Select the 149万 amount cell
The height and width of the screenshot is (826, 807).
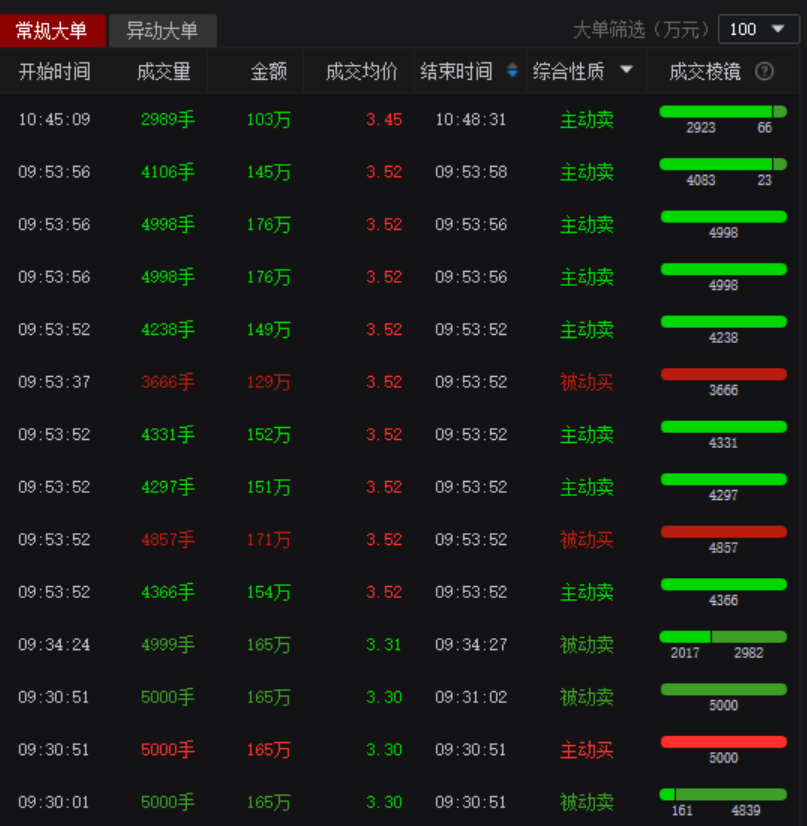(x=269, y=330)
